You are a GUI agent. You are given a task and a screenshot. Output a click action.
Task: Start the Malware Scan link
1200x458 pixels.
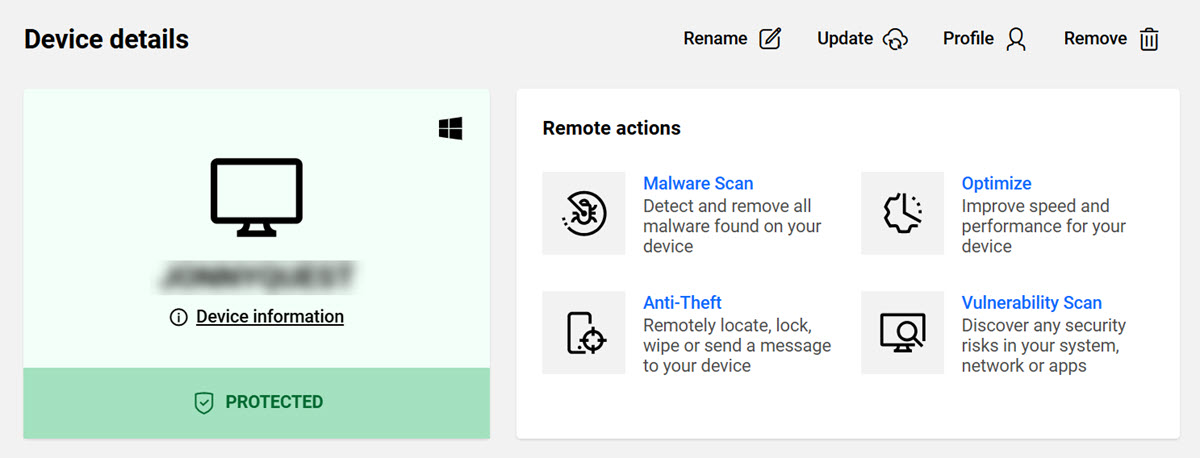pos(698,184)
